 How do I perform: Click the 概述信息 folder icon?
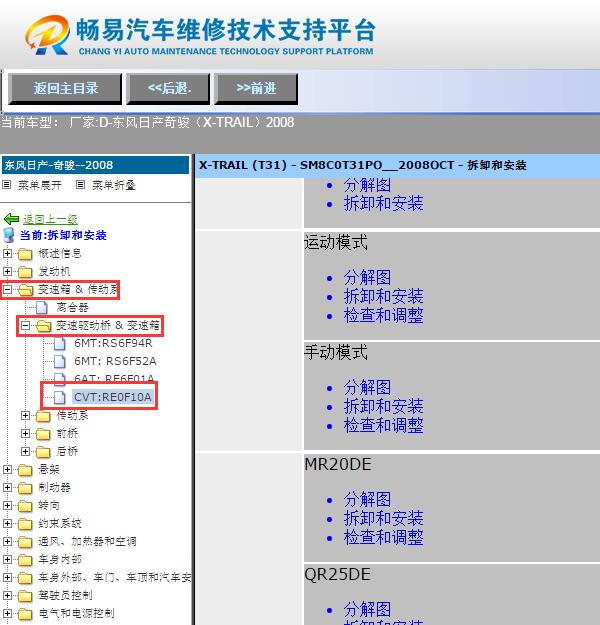25,254
